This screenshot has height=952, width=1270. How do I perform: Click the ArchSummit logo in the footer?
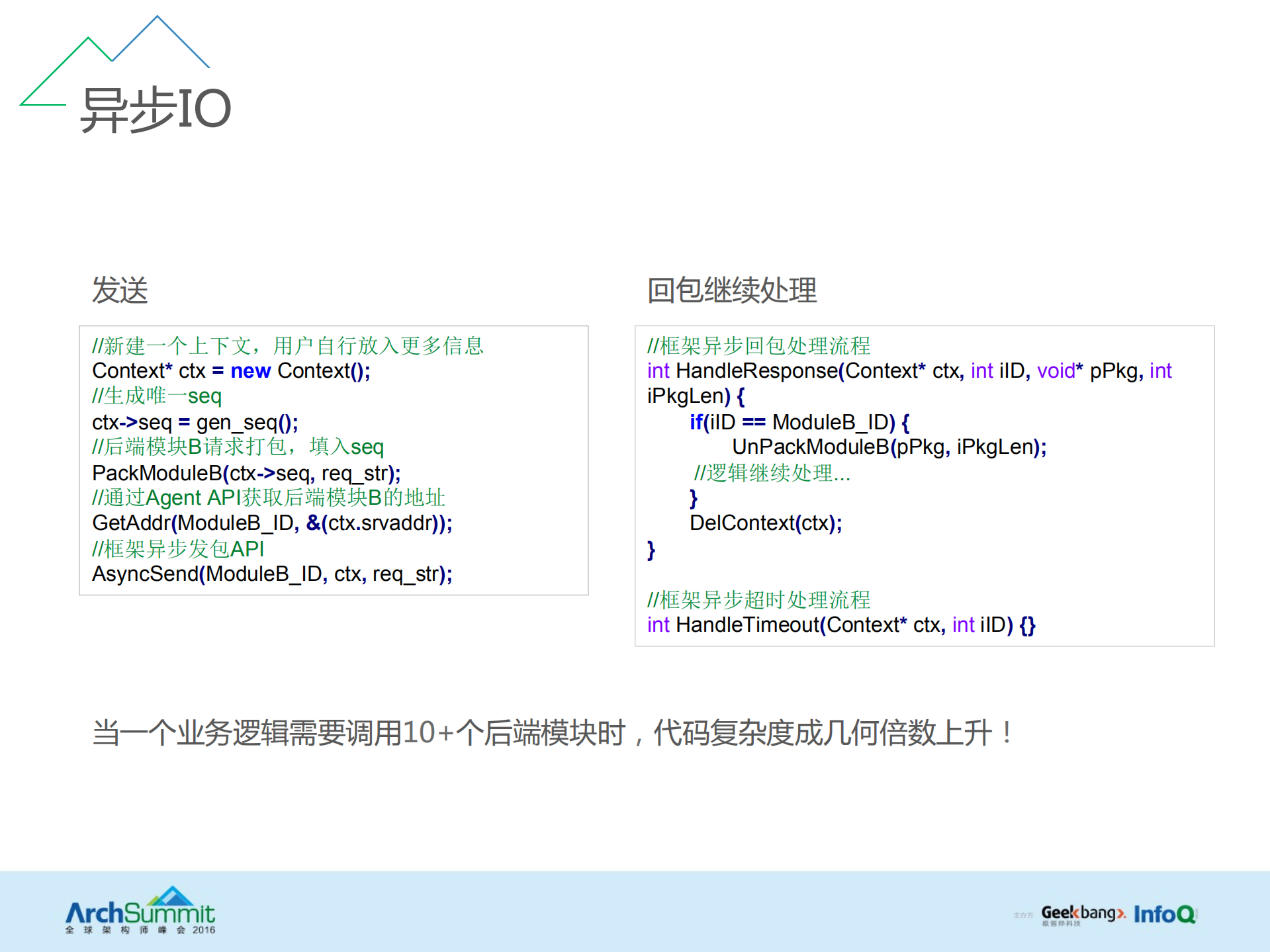(140, 911)
